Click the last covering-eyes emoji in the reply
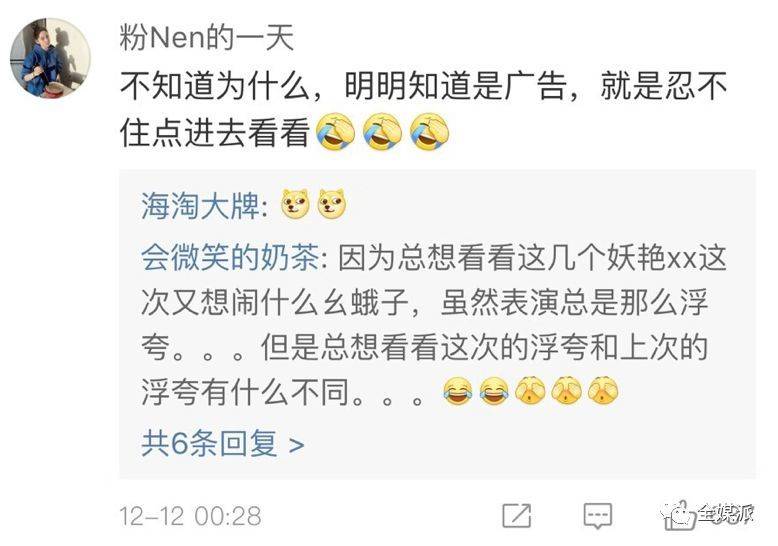This screenshot has width=778, height=546. [603, 390]
